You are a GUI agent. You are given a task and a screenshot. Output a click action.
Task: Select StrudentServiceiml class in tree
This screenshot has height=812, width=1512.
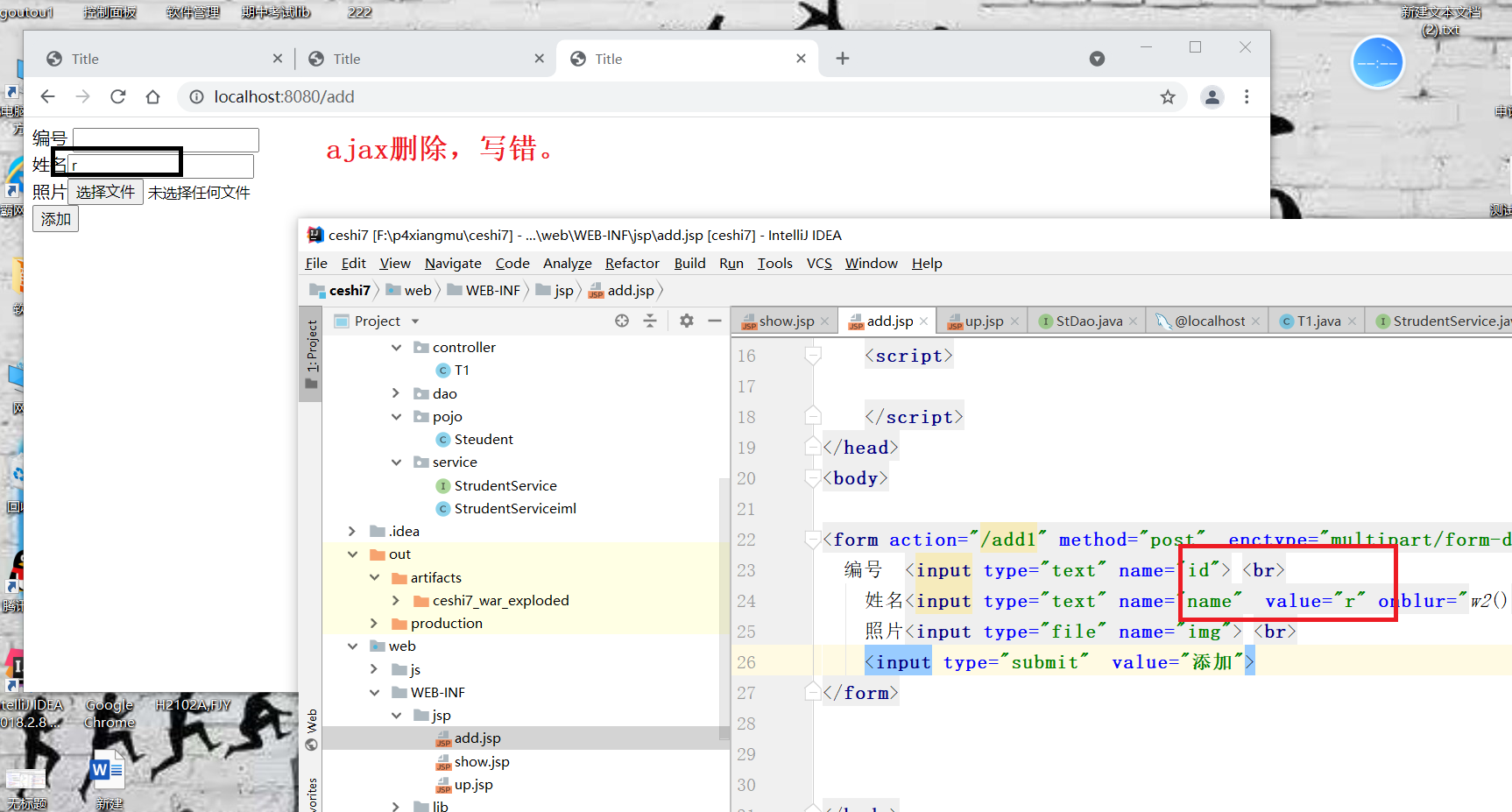point(506,509)
